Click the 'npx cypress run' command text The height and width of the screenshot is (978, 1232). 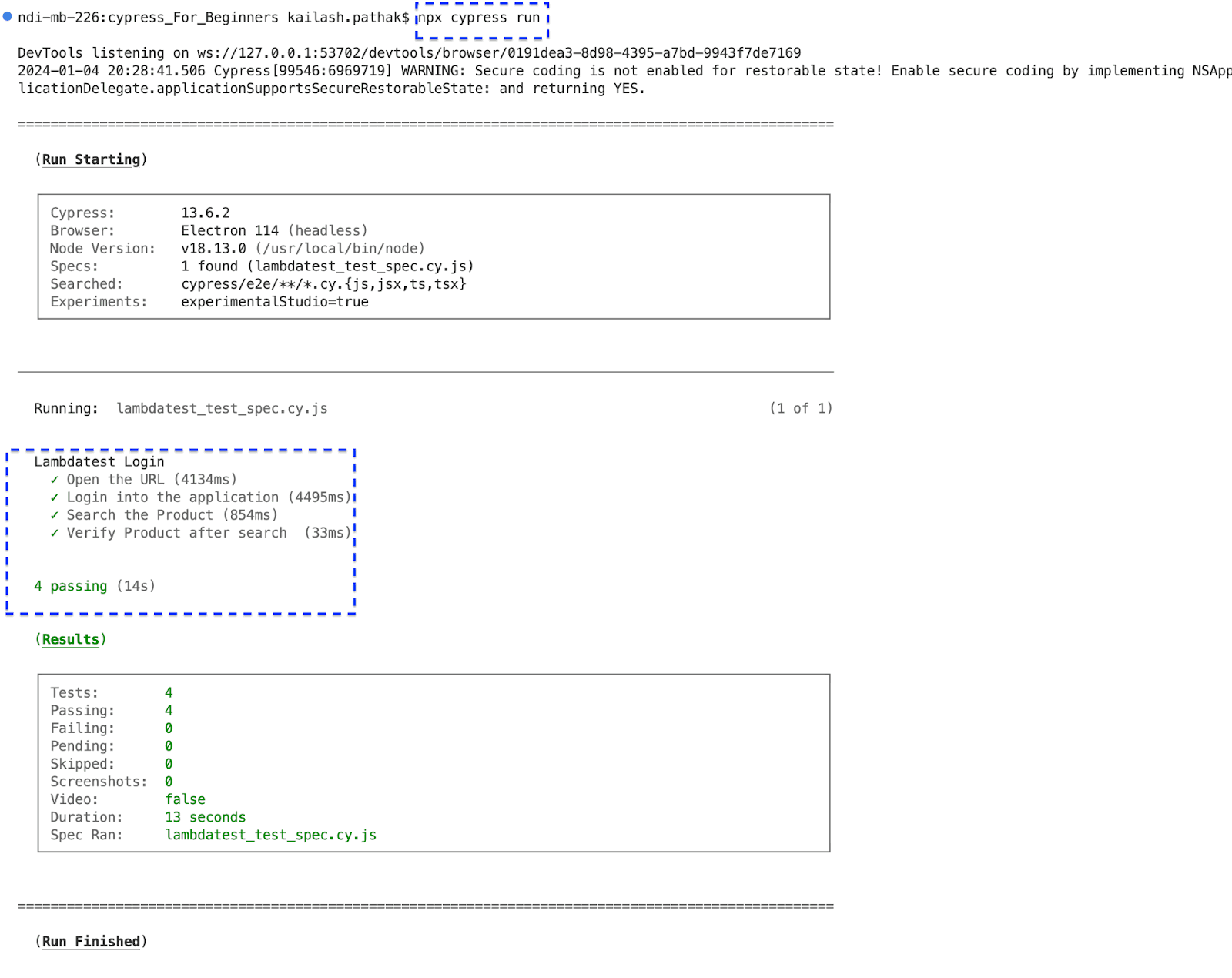click(x=479, y=18)
